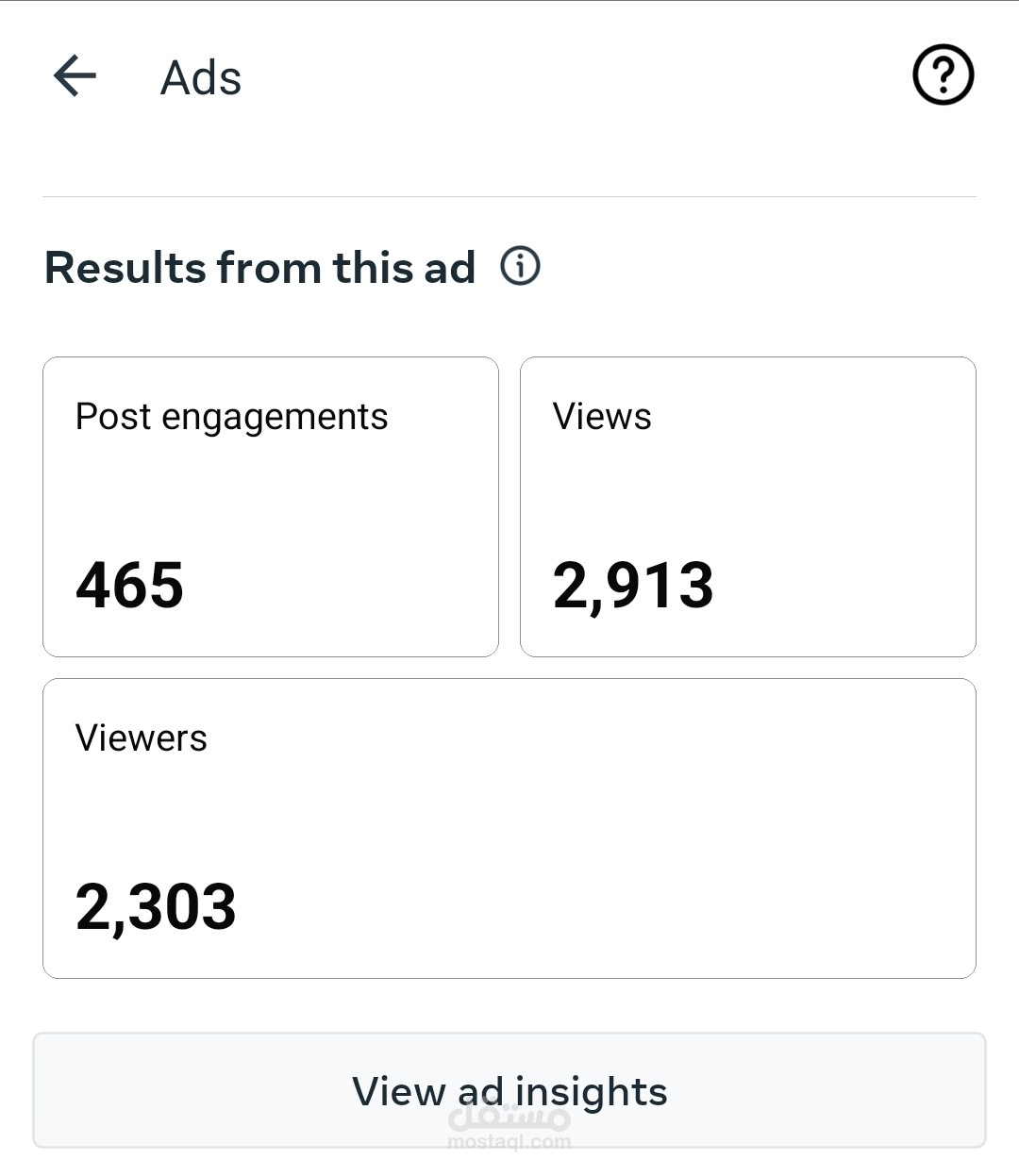Image resolution: width=1019 pixels, height=1176 pixels.
Task: Click the mostaql watermark logo
Action: coord(510,1117)
